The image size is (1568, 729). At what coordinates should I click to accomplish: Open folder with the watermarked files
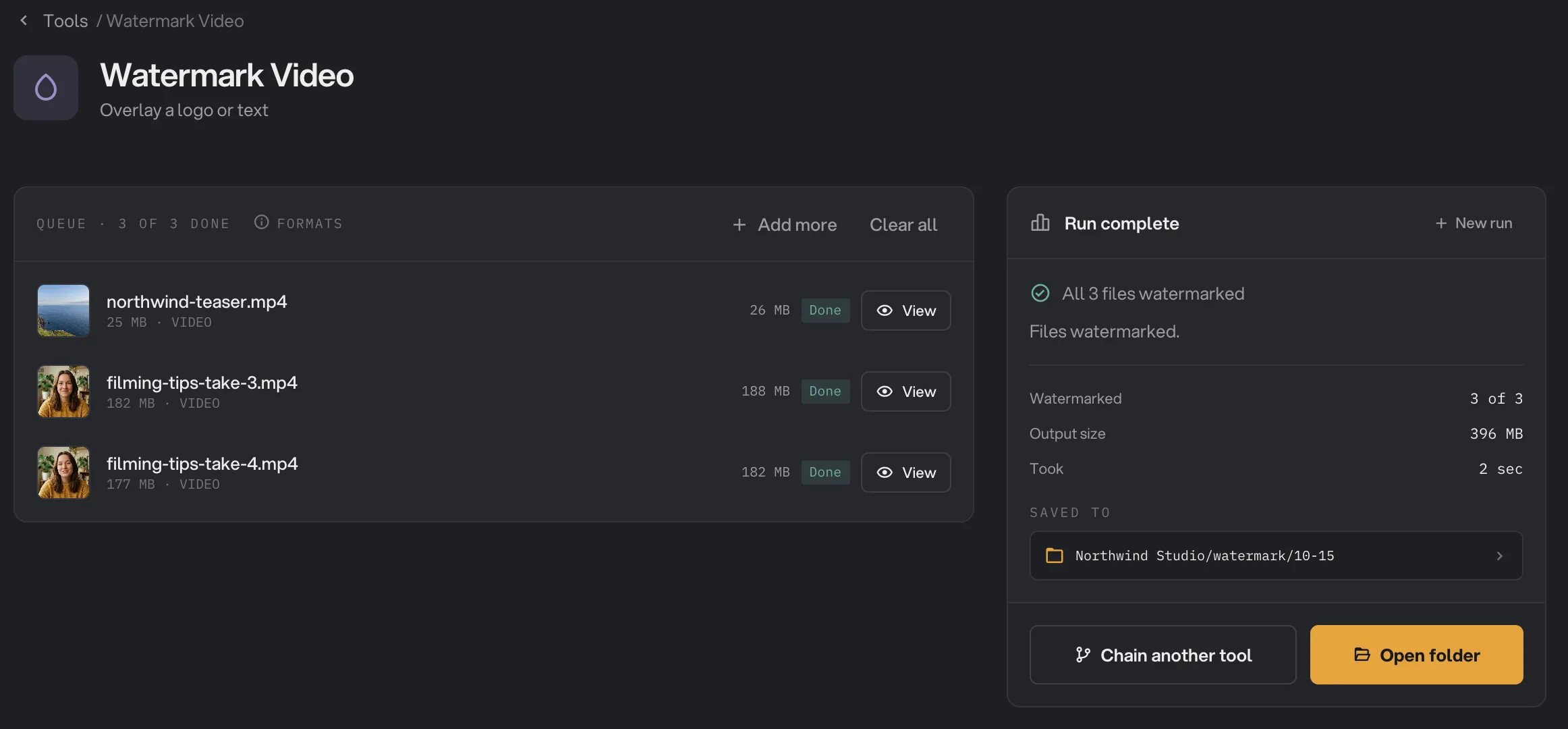[1416, 655]
